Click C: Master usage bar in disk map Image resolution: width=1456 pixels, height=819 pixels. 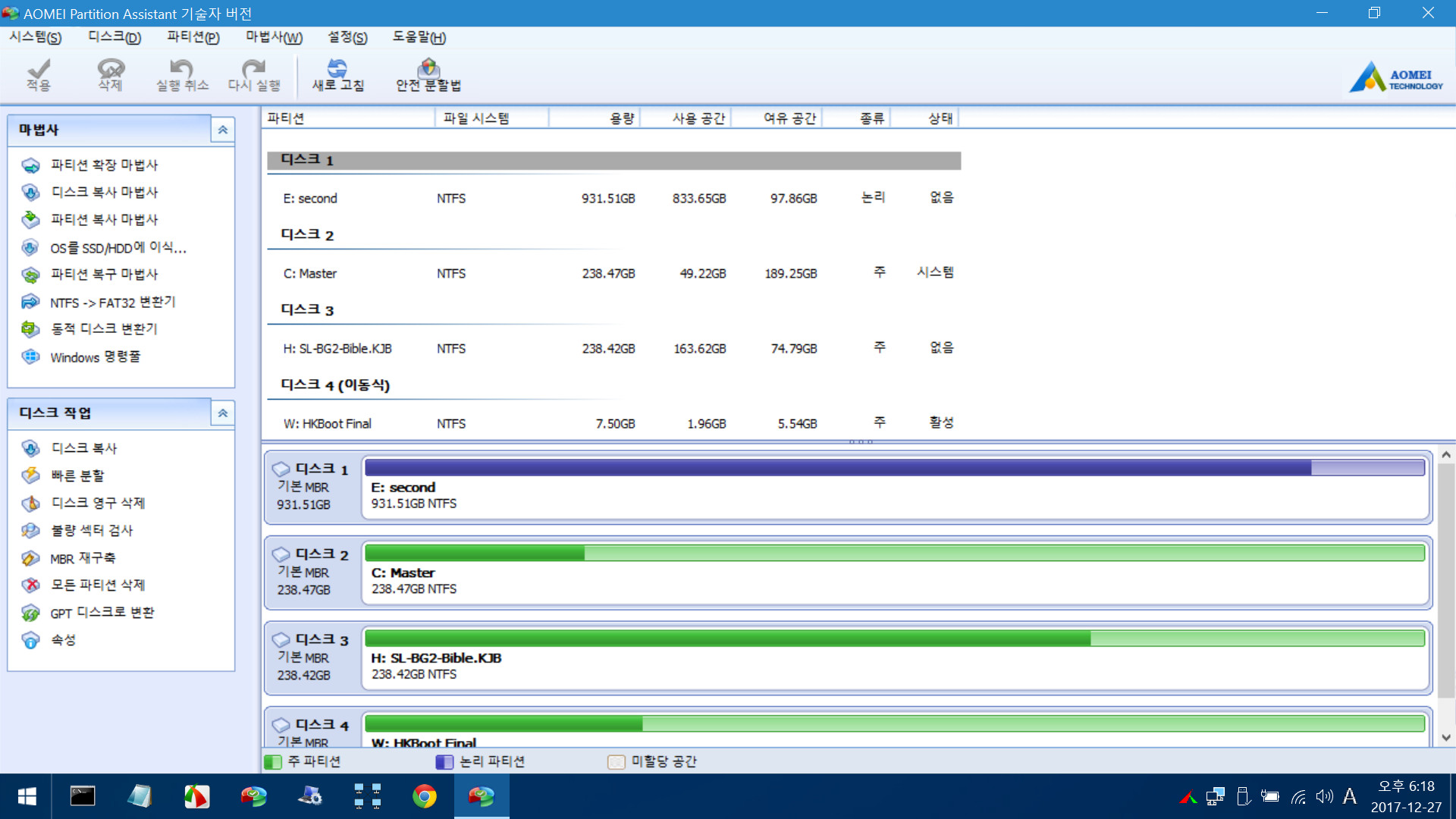pyautogui.click(x=895, y=553)
